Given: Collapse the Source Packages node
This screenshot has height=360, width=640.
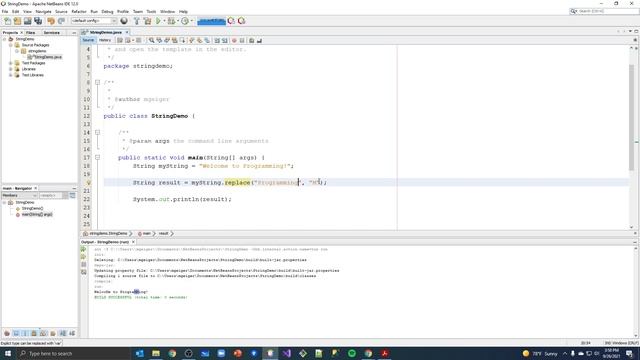Looking at the screenshot, I should (11, 45).
